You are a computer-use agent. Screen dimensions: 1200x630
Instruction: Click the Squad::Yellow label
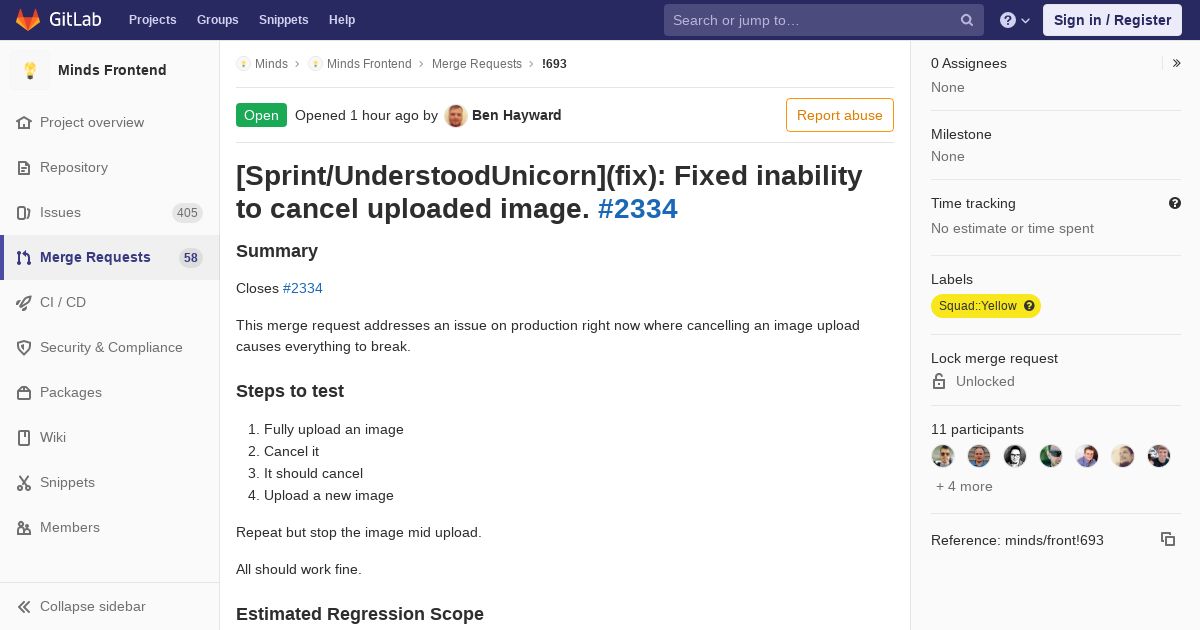click(x=977, y=306)
